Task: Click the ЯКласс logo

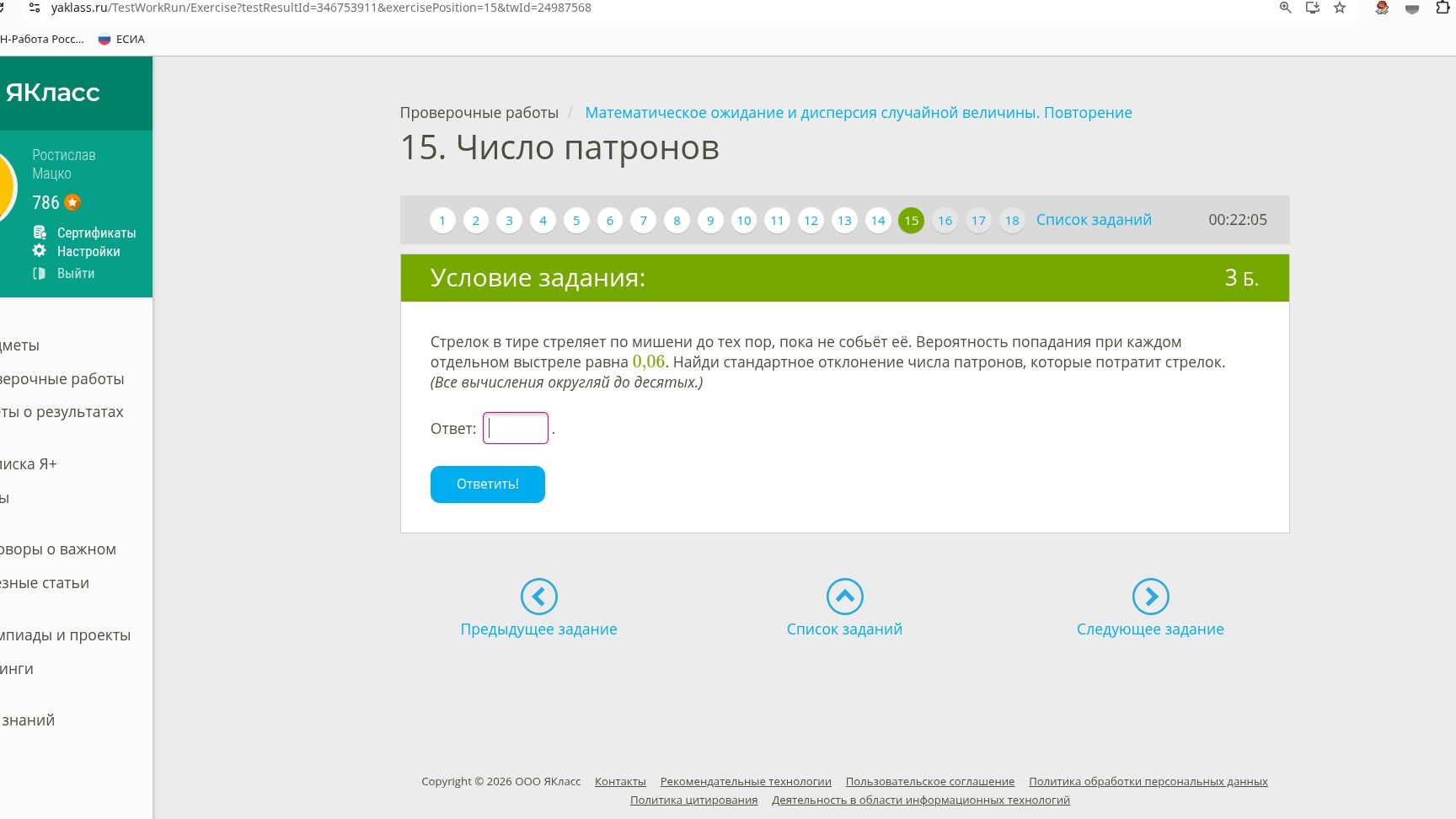Action: click(x=52, y=92)
